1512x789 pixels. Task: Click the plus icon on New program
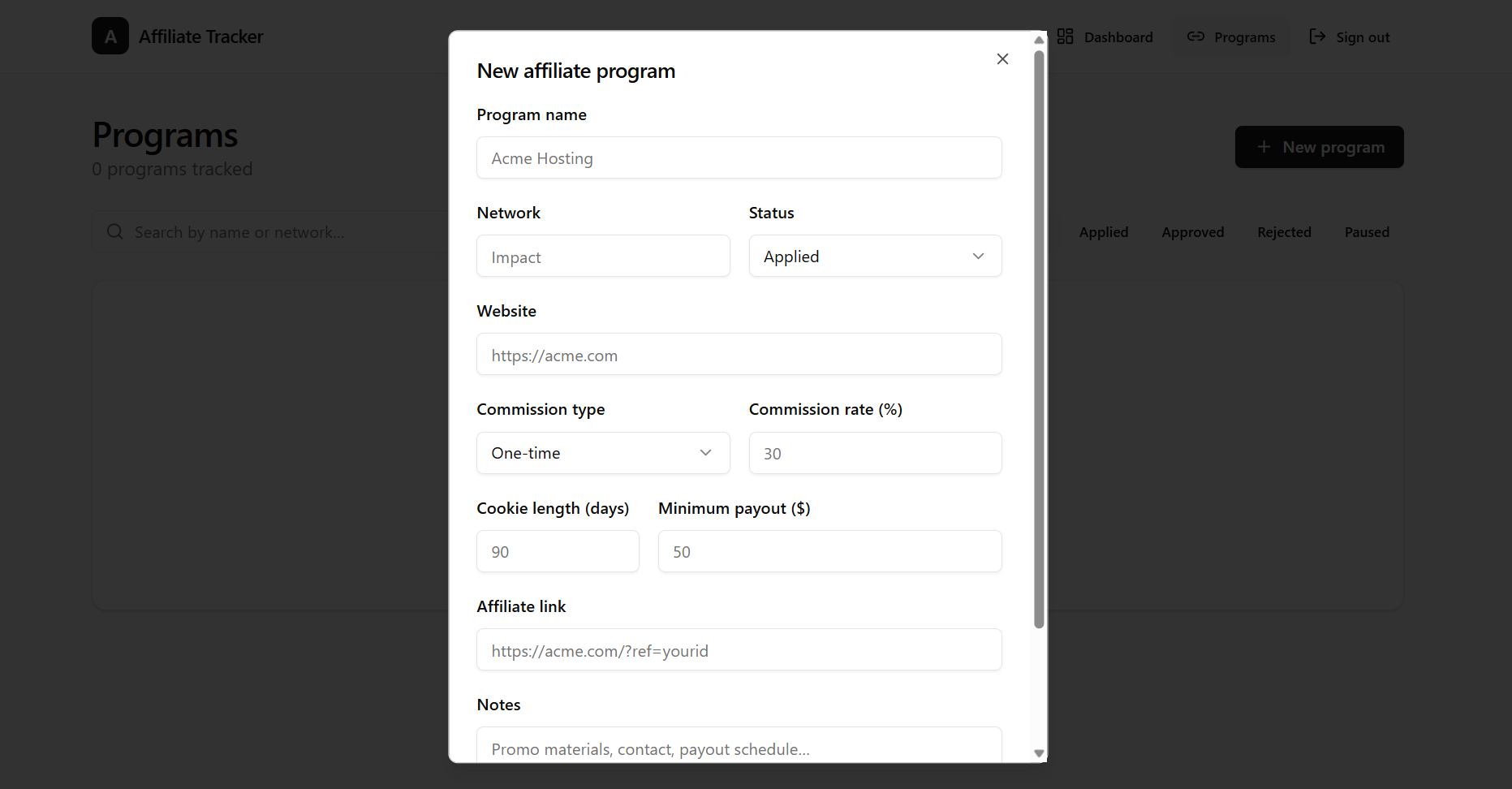1264,147
